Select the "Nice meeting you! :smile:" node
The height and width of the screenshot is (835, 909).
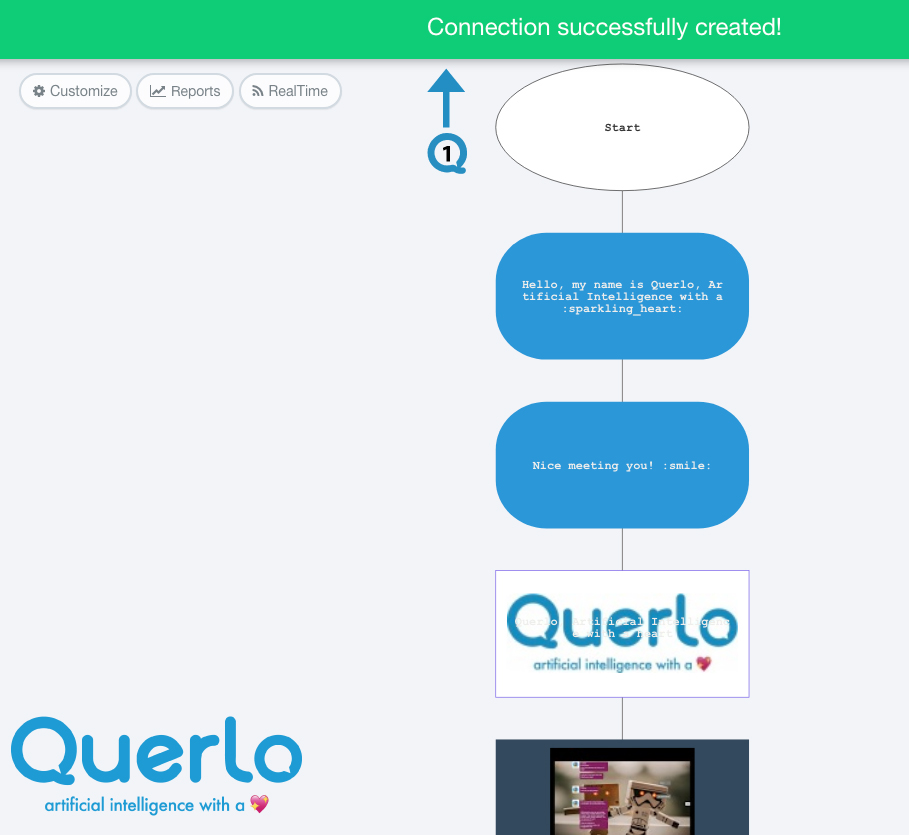622,465
